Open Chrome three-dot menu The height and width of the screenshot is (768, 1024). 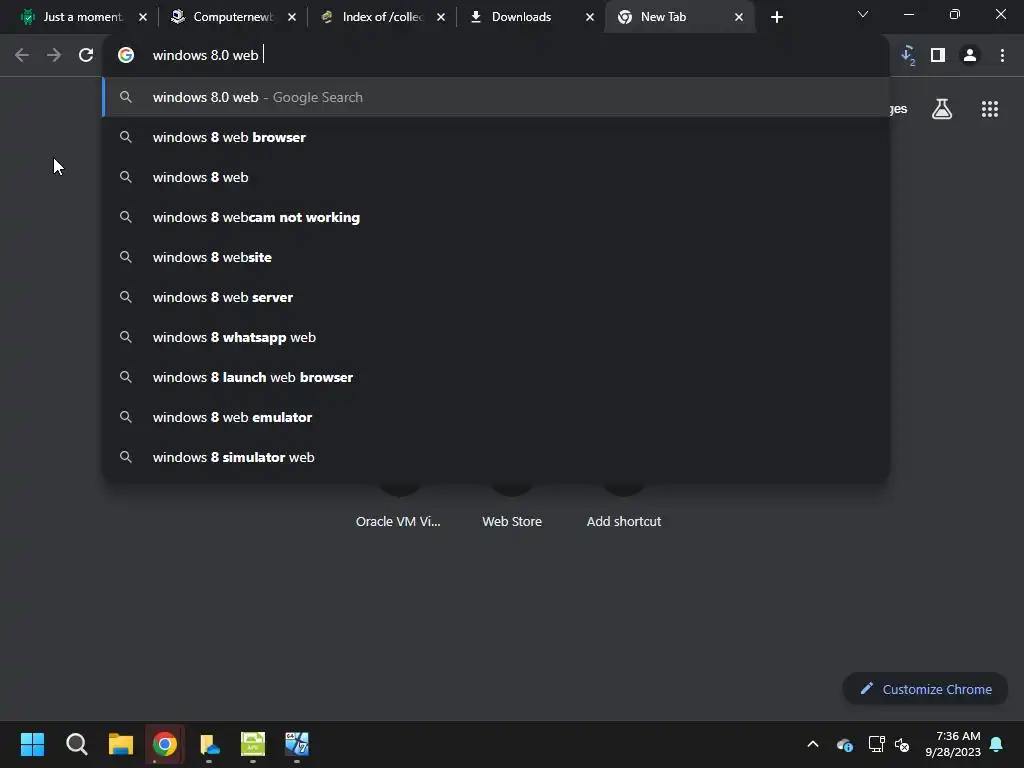pos(1002,56)
